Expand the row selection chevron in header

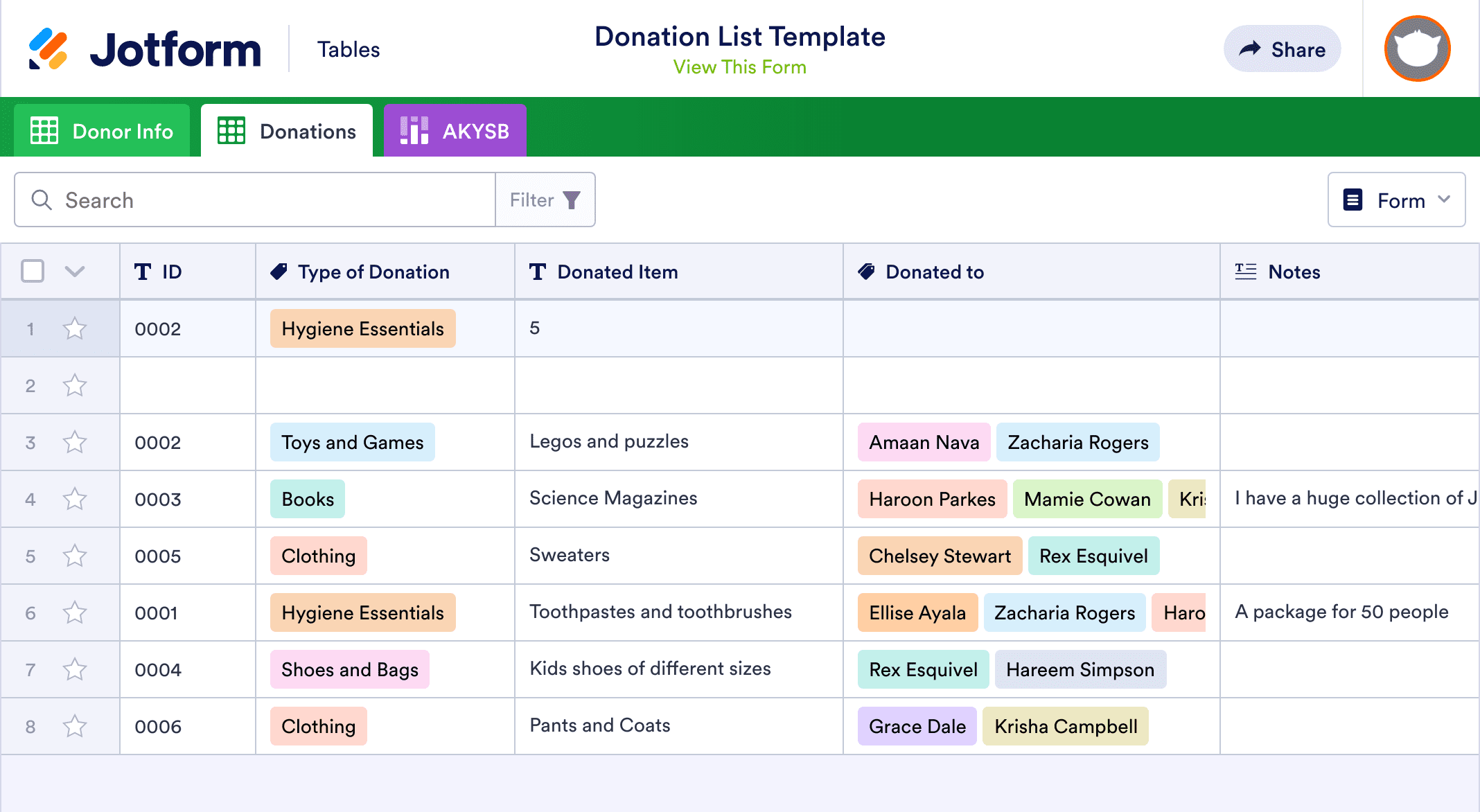pyautogui.click(x=75, y=271)
